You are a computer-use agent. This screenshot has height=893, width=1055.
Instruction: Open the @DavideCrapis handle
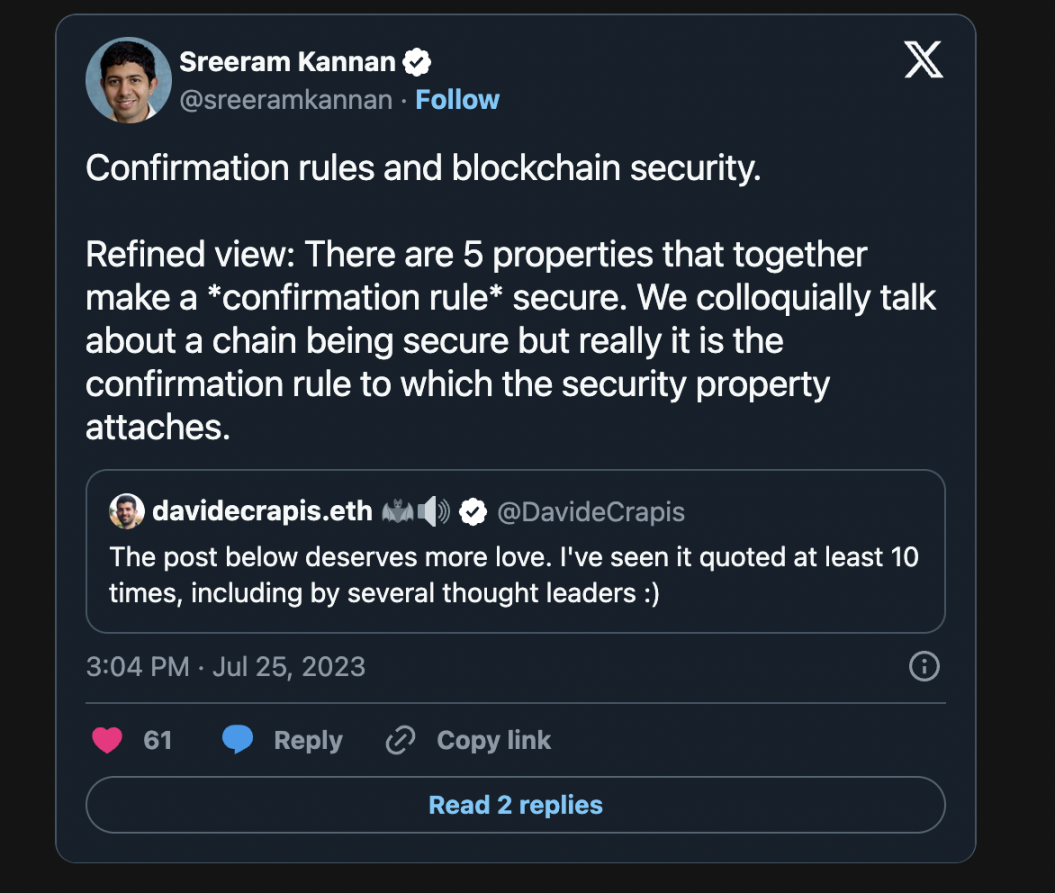pos(591,512)
